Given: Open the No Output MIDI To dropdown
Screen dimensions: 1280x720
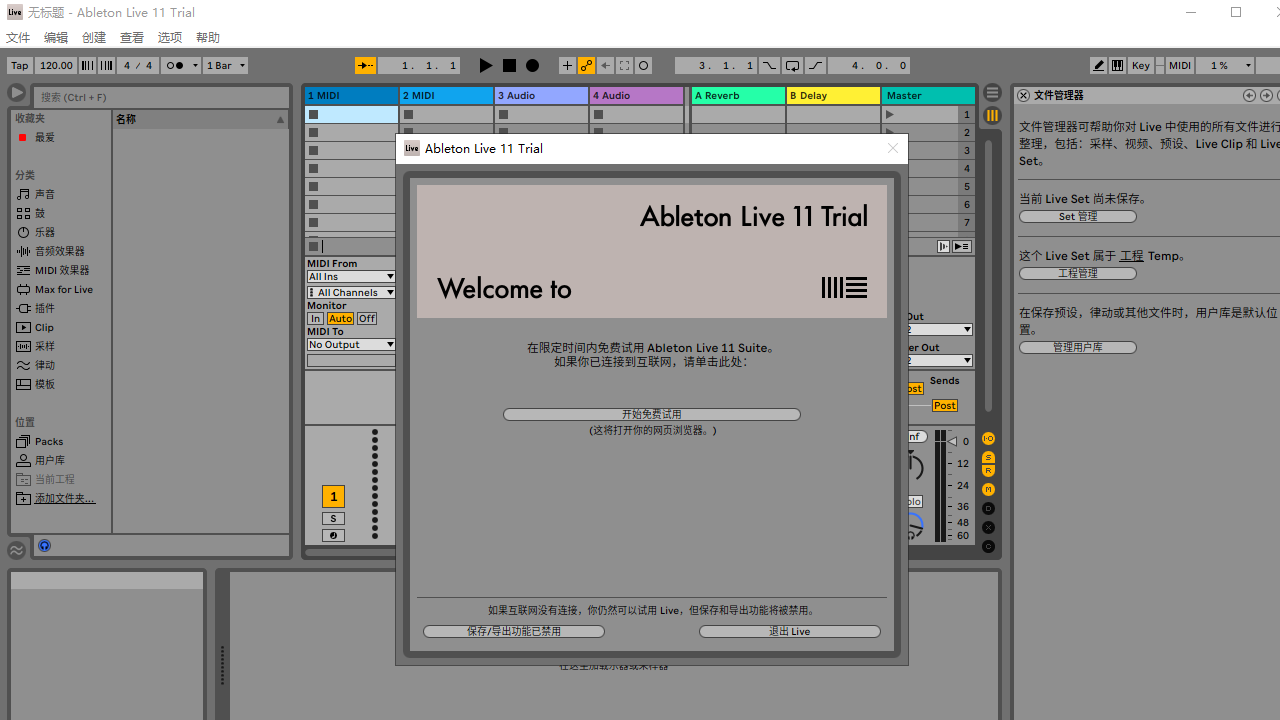Looking at the screenshot, I should click(351, 344).
